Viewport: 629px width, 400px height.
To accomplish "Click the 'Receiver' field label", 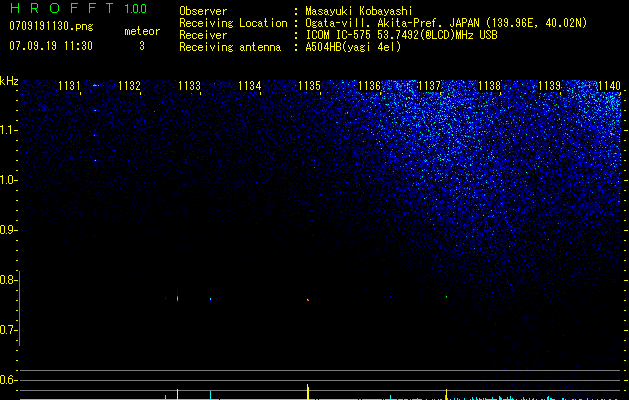I will (203, 35).
